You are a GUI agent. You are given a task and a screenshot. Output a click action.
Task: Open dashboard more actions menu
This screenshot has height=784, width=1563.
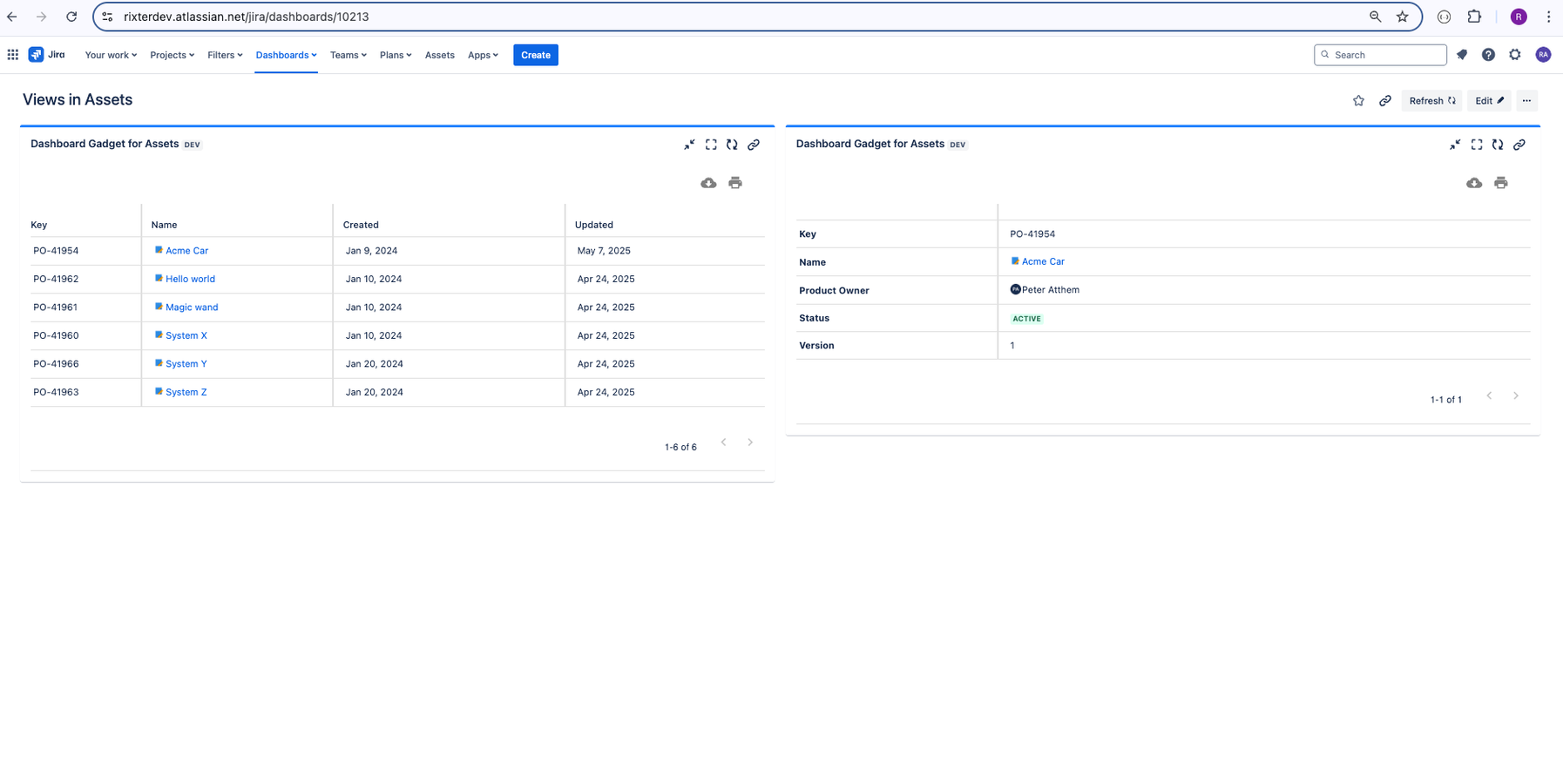[x=1526, y=101]
